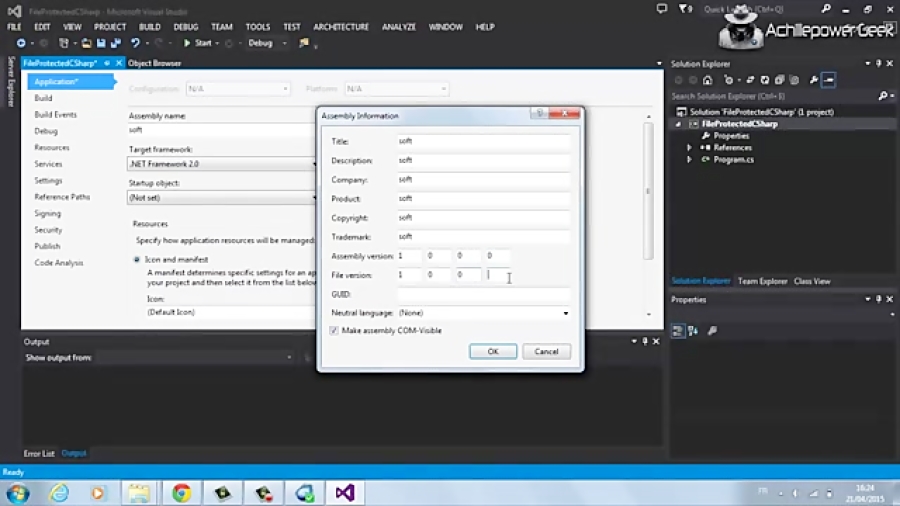This screenshot has width=900, height=506.
Task: Open the Neutral language dropdown
Action: click(x=483, y=313)
